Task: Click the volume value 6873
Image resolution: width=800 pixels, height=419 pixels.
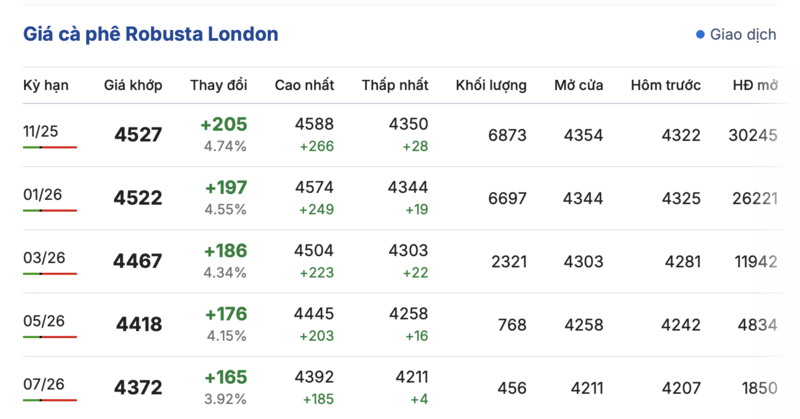Action: click(x=507, y=135)
